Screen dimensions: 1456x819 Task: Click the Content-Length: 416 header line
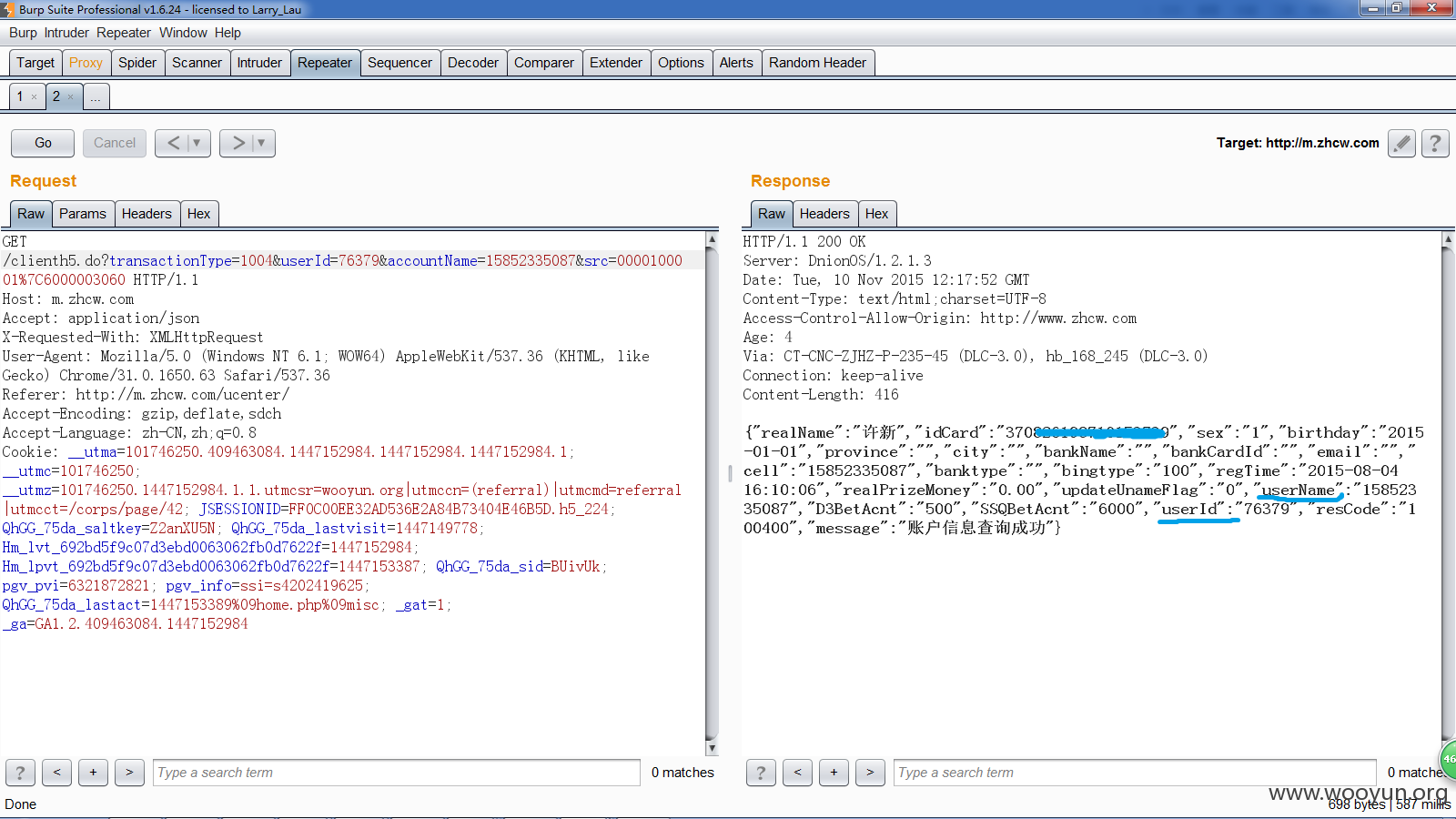pyautogui.click(x=821, y=395)
